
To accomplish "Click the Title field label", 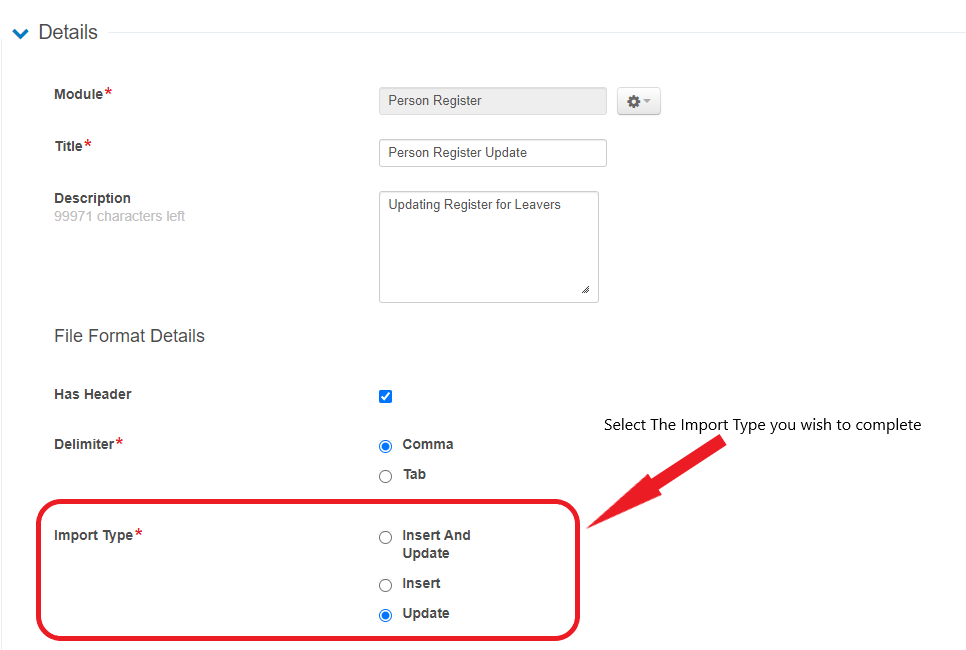I will [x=69, y=146].
